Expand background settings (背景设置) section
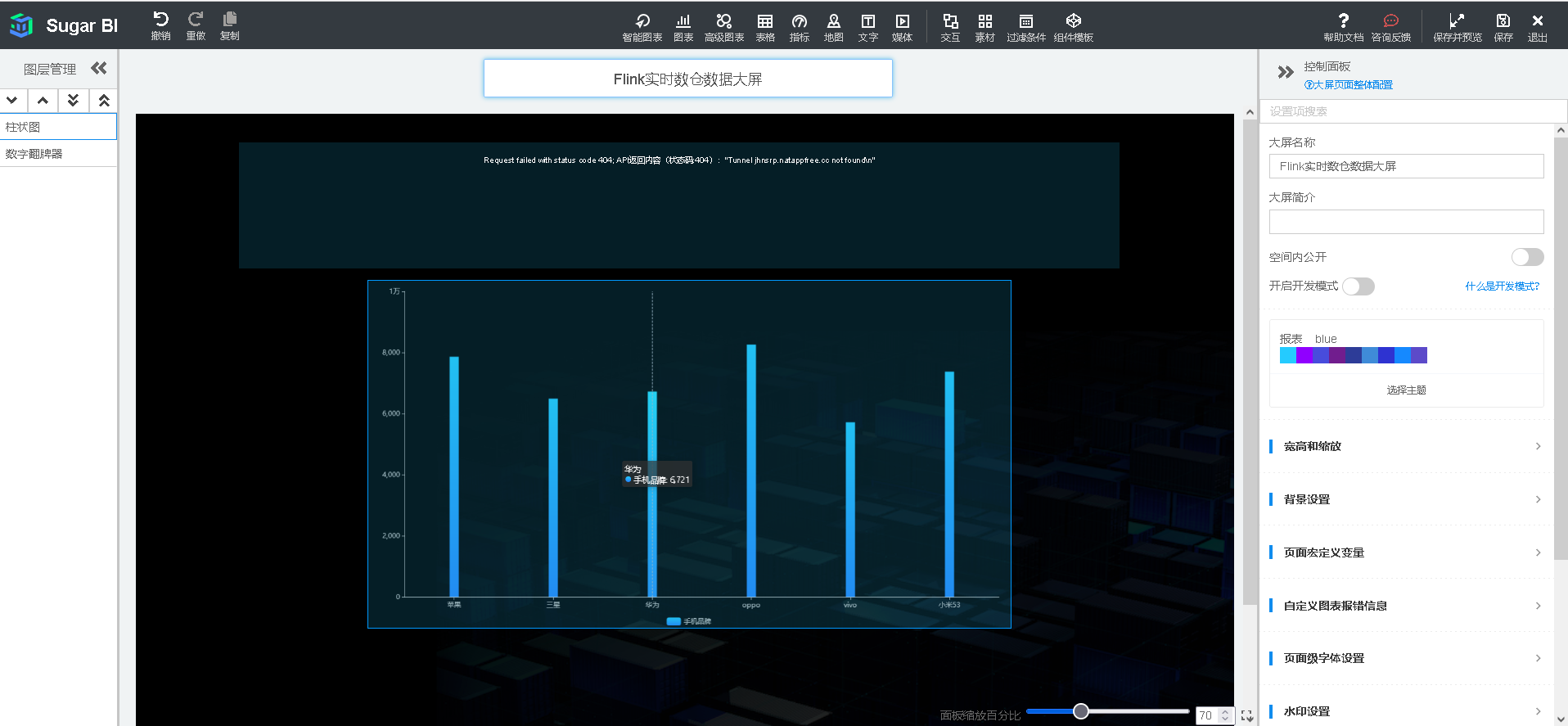 1406,499
